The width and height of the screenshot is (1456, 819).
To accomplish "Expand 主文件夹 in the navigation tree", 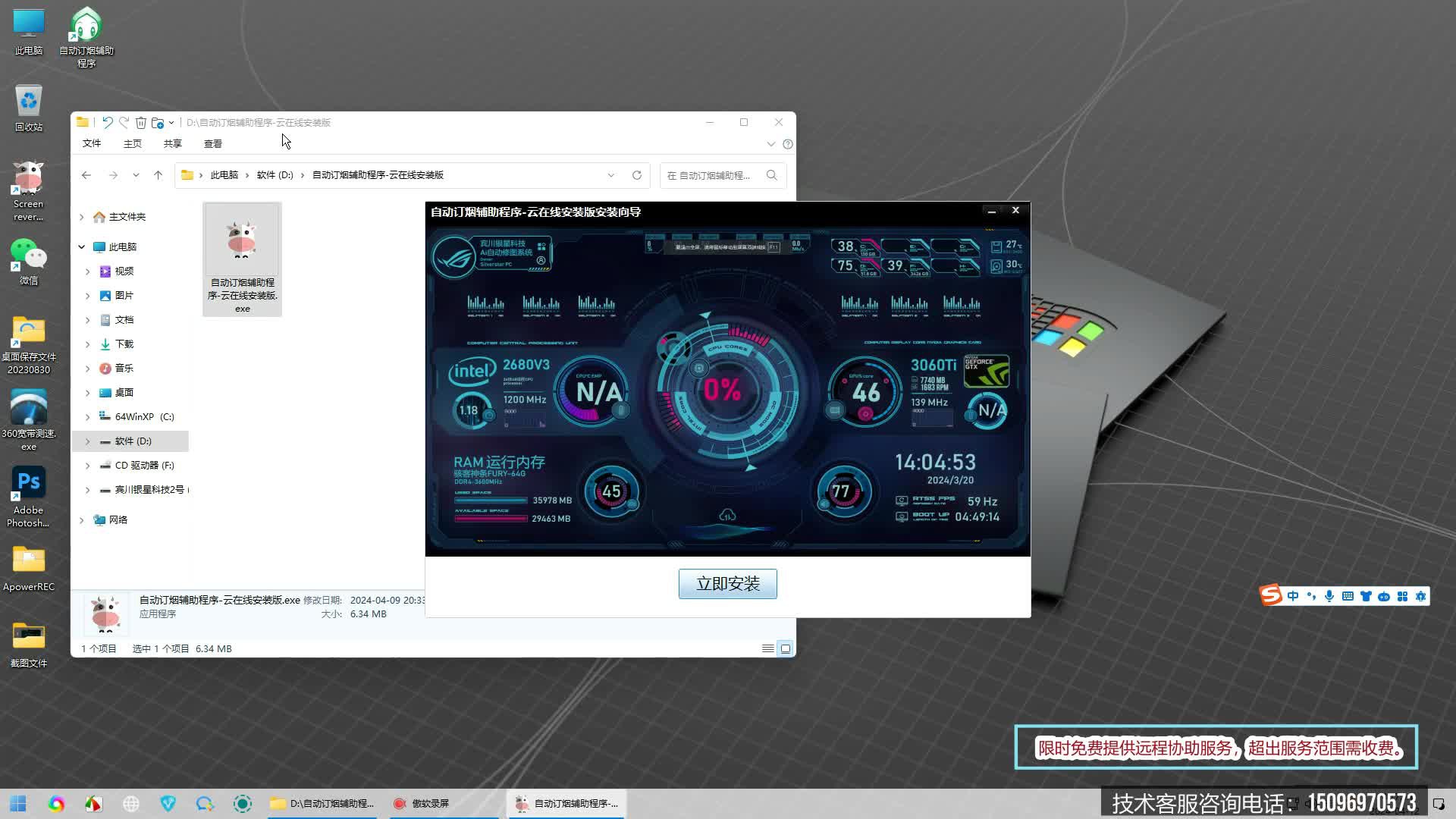I will coord(82,217).
